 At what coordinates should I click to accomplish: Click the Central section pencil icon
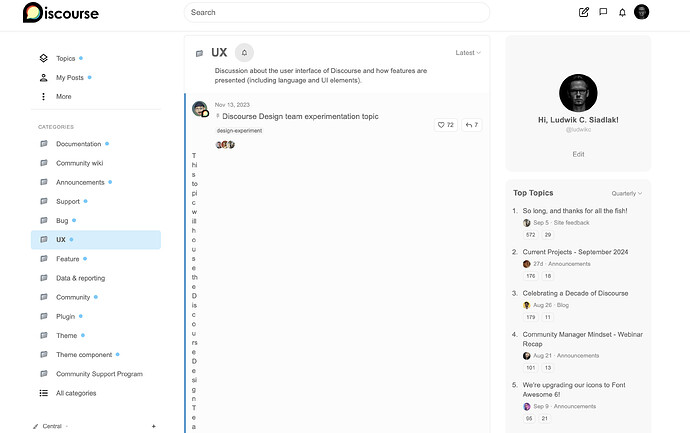[x=36, y=426]
